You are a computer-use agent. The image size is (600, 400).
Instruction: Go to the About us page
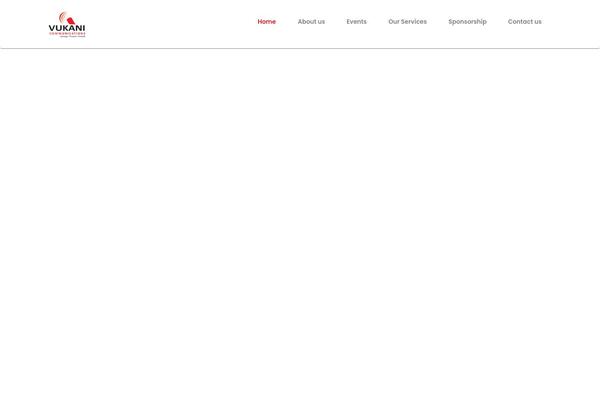311,22
